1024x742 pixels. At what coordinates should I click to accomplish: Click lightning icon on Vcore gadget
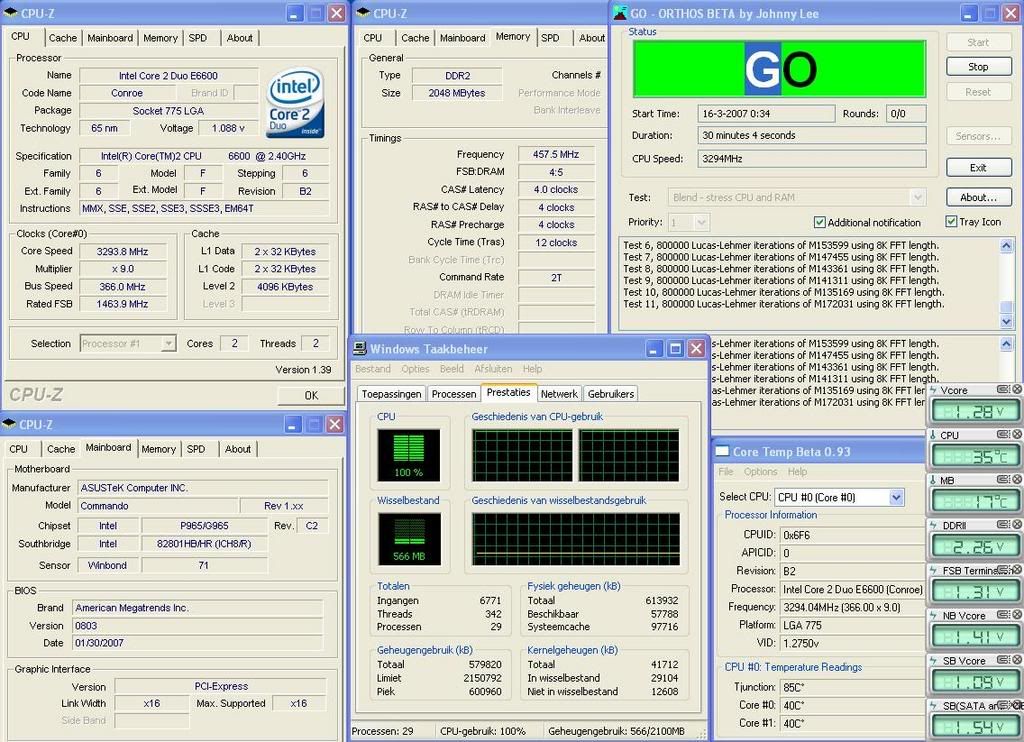point(934,390)
